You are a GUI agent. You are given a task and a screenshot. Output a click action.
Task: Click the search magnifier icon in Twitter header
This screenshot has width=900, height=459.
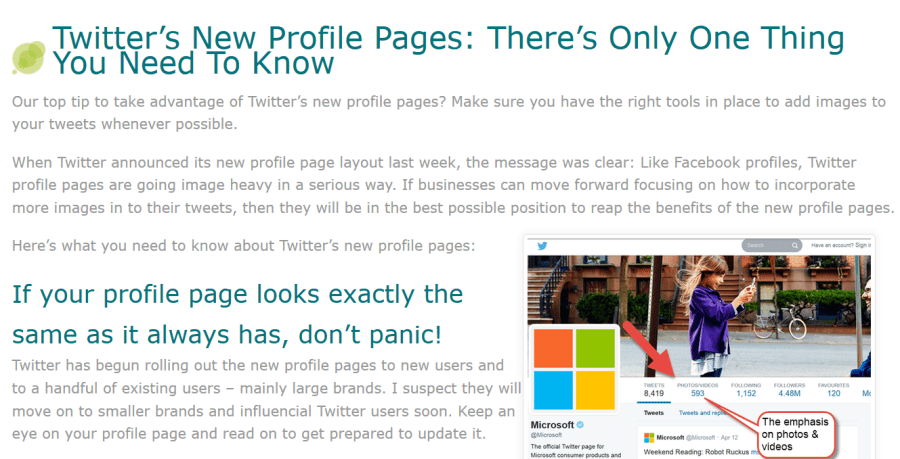[795, 245]
